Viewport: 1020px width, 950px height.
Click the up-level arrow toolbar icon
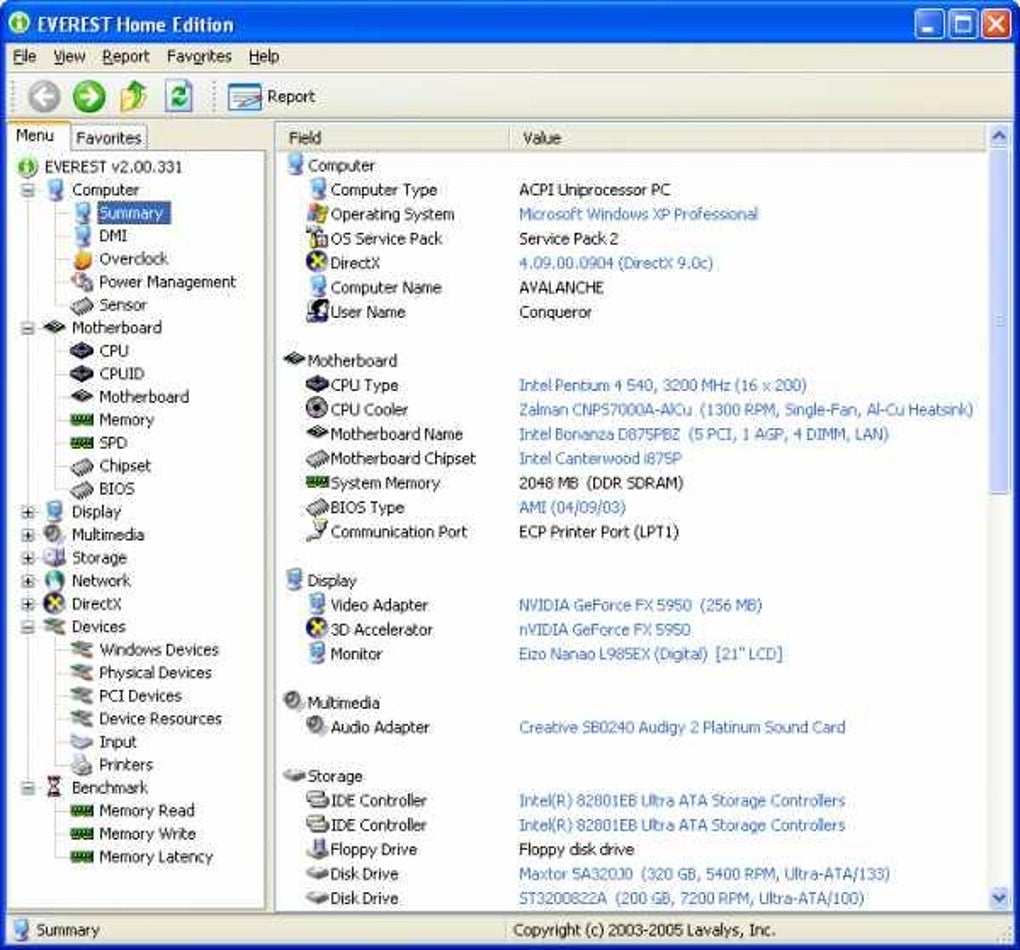tap(133, 96)
